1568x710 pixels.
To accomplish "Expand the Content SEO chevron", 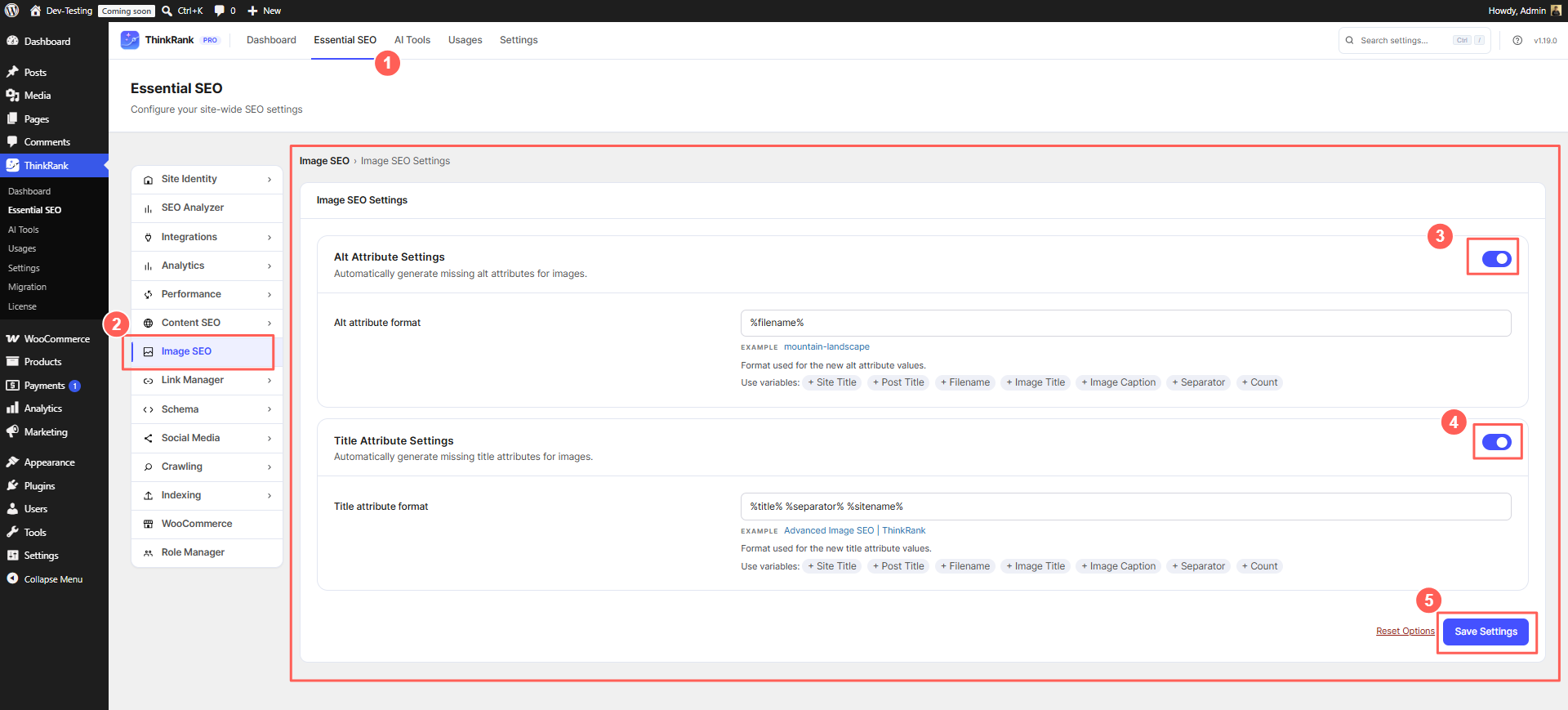I will [x=269, y=323].
